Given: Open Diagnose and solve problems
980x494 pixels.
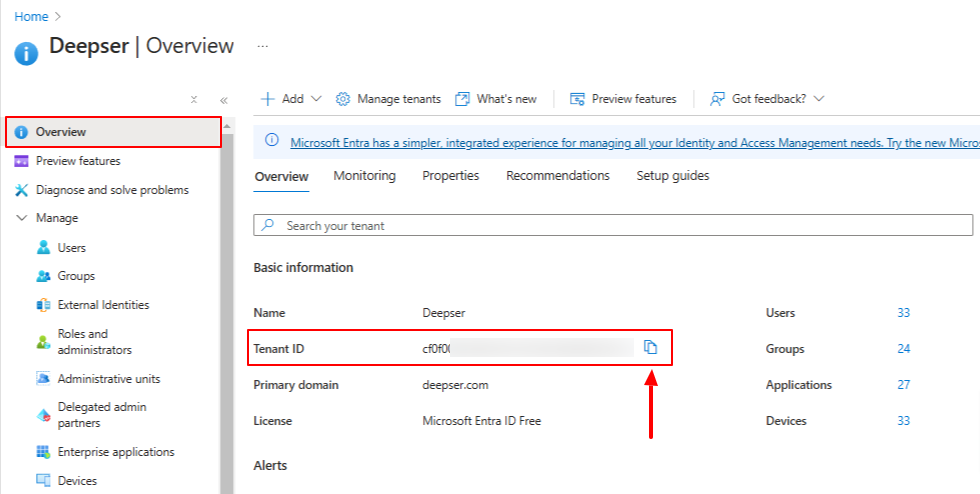Looking at the screenshot, I should (112, 189).
